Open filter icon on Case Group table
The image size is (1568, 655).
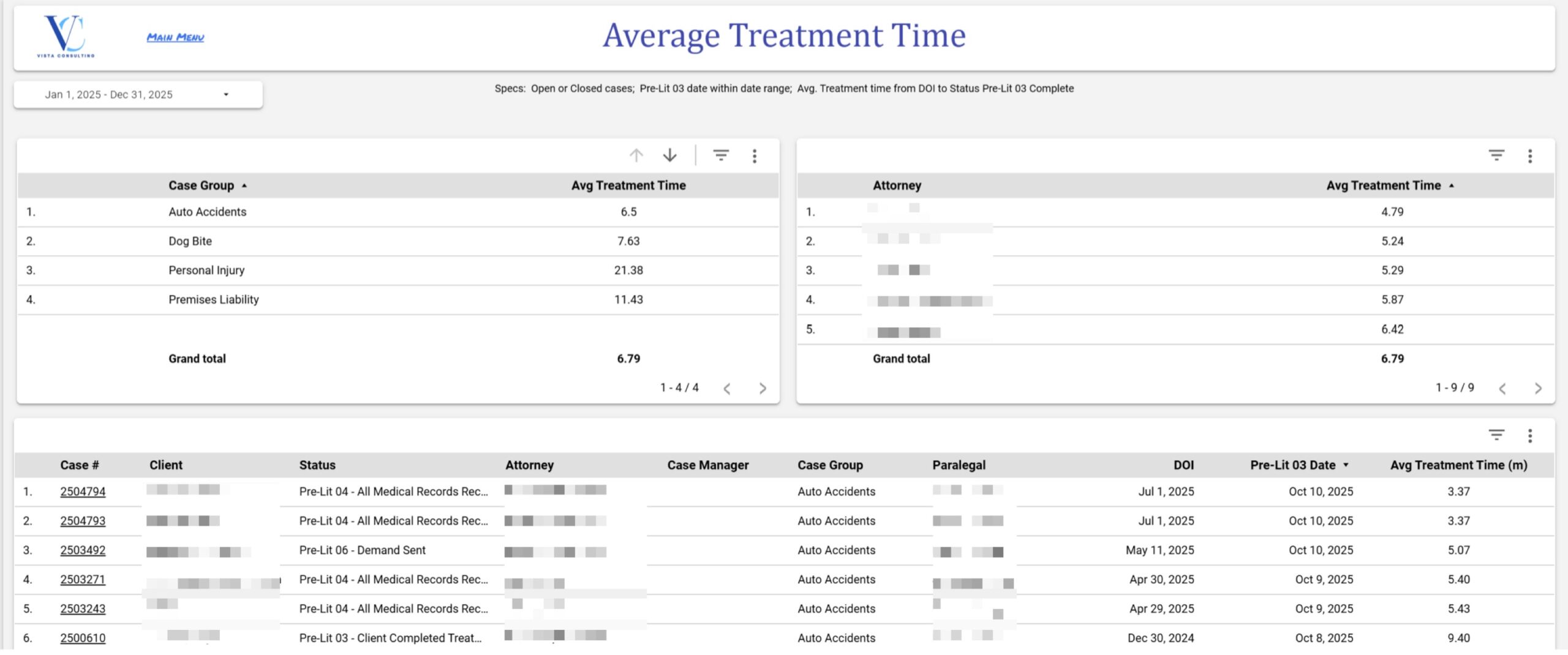721,155
